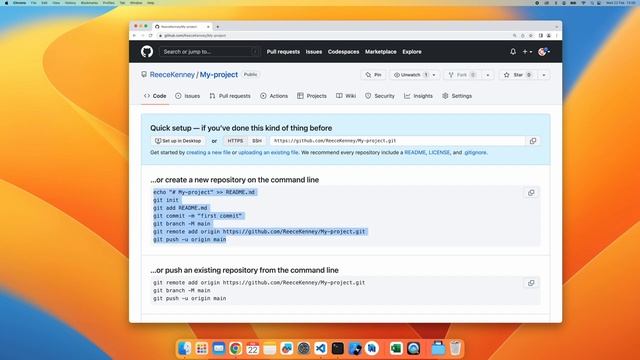
Task: Select the Code tab
Action: pyautogui.click(x=155, y=96)
